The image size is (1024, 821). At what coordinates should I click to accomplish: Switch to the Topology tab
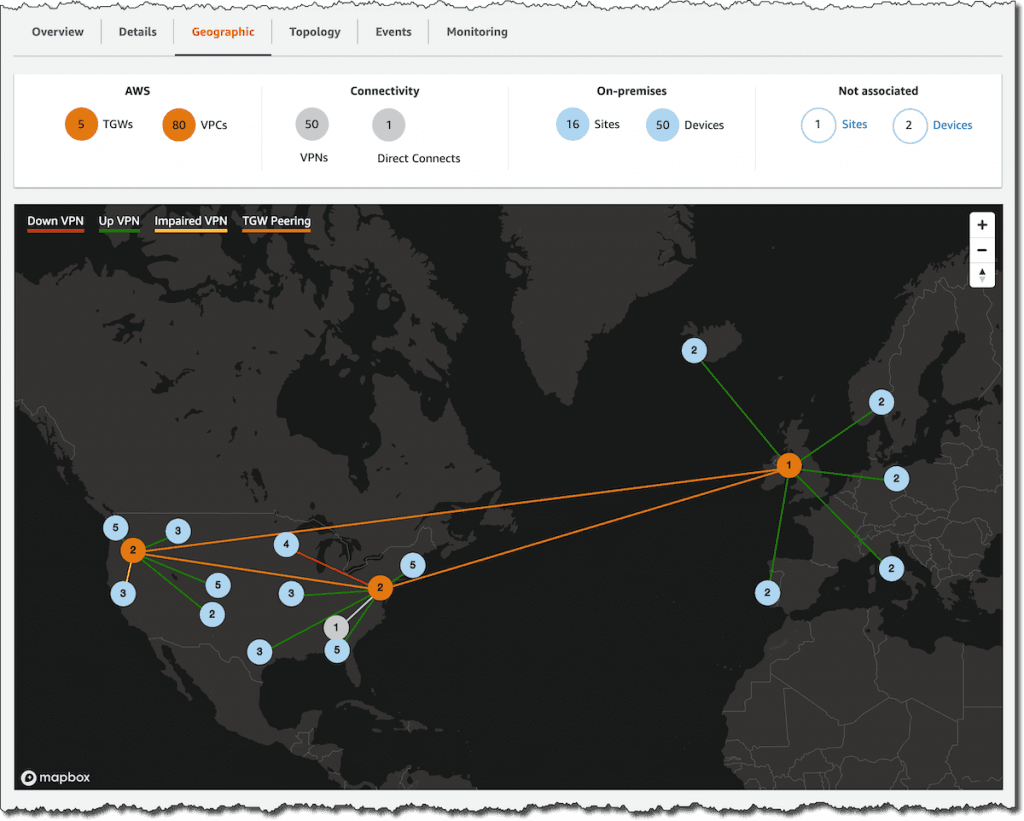[314, 31]
